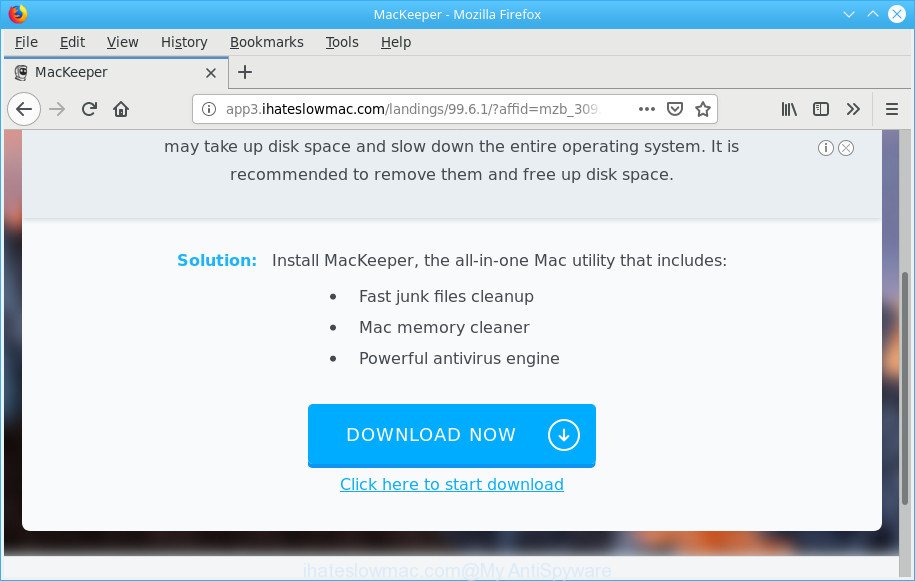Open the File menu
915x581 pixels.
[x=26, y=42]
